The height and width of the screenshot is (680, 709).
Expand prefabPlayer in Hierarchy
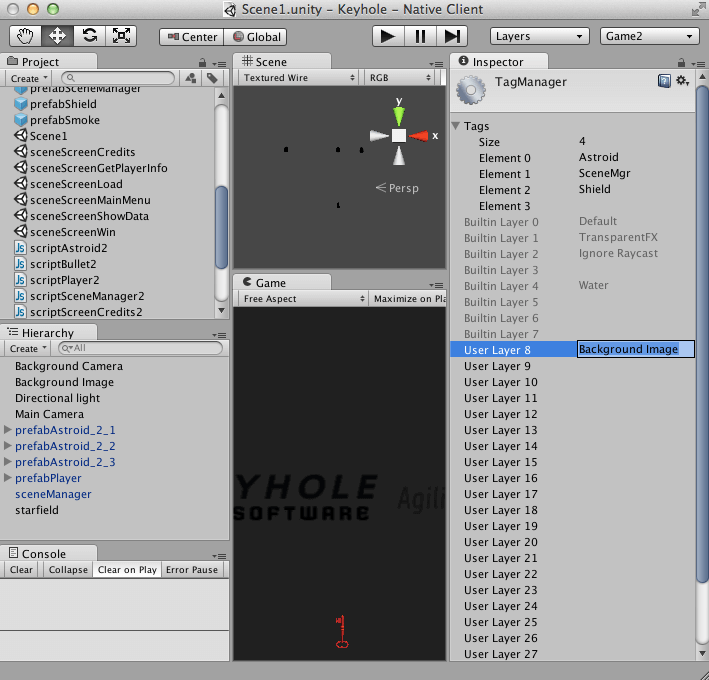(x=9, y=478)
